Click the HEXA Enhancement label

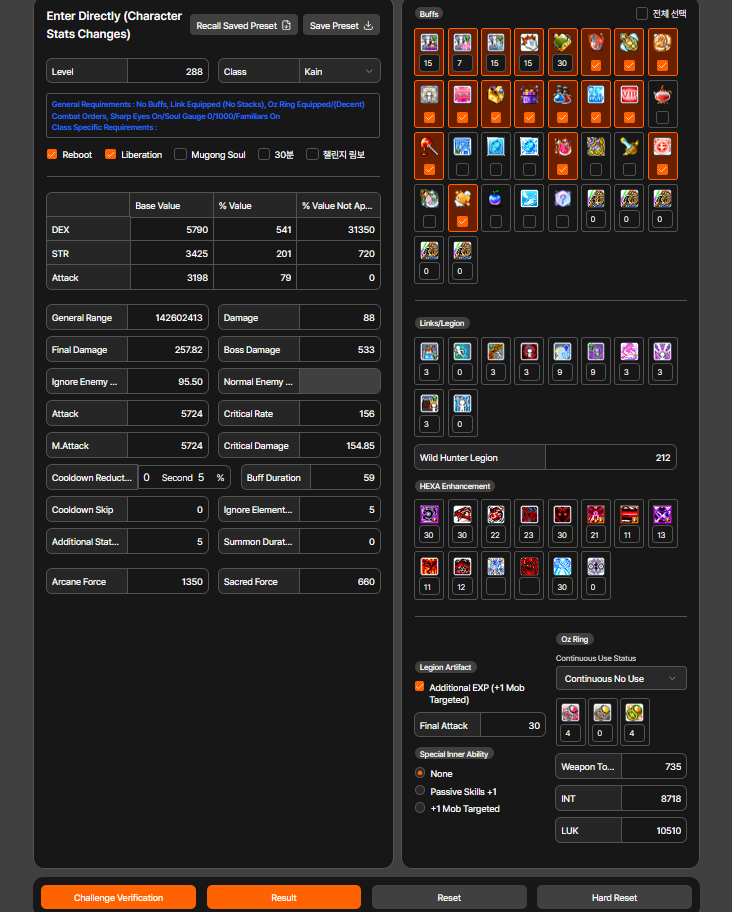[x=455, y=486]
